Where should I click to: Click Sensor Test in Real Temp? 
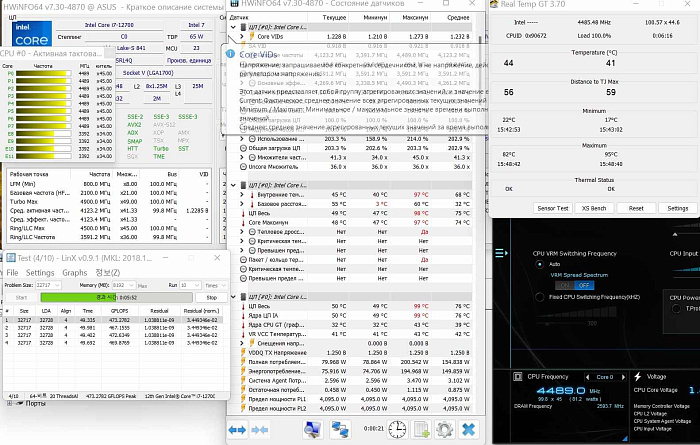point(553,208)
